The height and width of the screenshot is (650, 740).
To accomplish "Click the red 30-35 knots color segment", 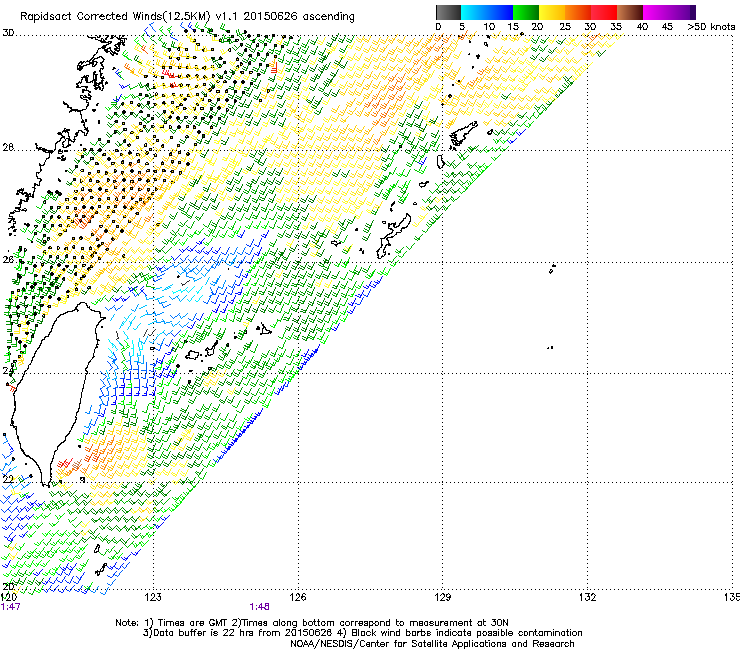I will click(x=604, y=12).
